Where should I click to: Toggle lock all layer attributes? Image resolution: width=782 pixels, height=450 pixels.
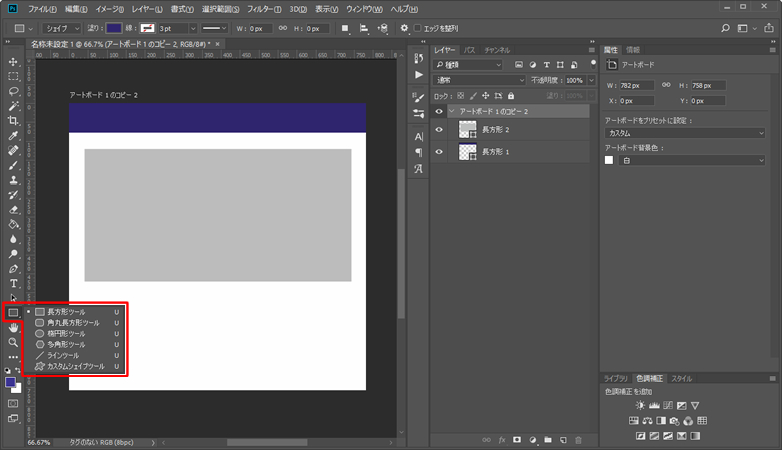(511, 96)
